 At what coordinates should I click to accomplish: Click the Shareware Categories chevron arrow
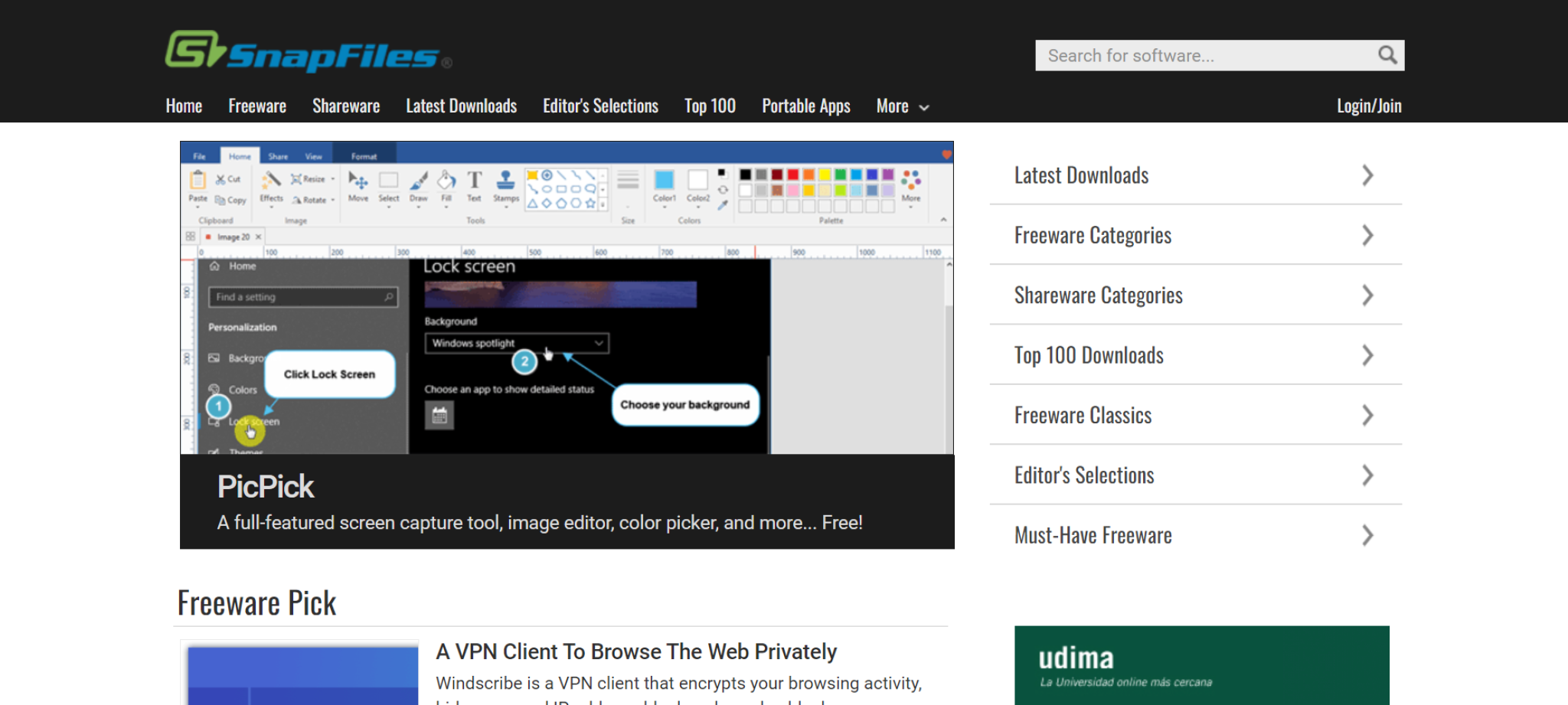pyautogui.click(x=1367, y=295)
